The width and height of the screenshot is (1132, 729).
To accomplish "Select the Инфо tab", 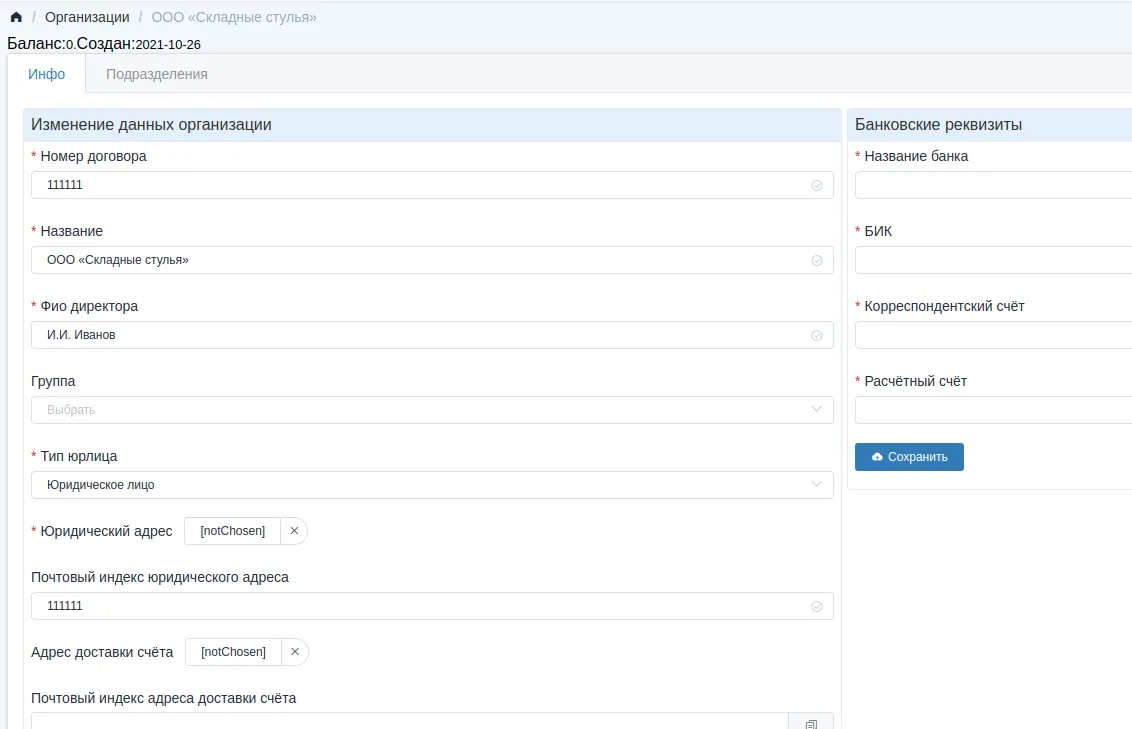I will pos(47,74).
